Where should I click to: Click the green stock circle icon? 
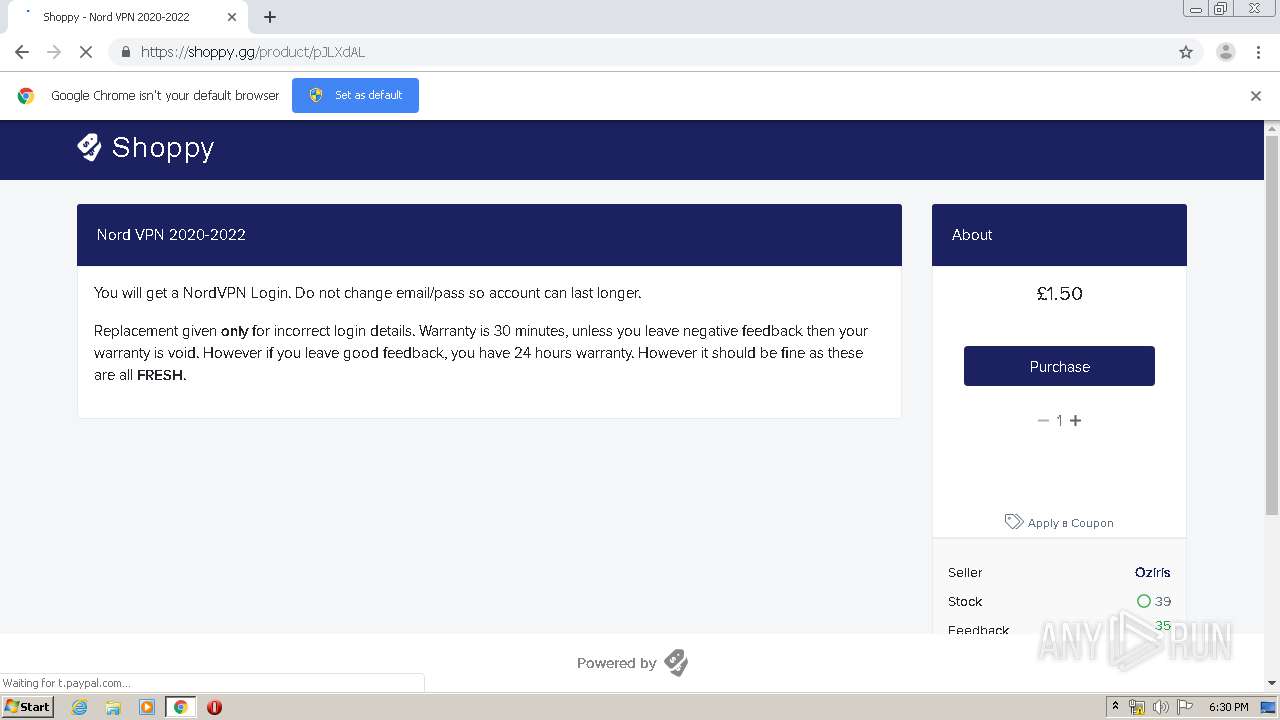[x=1143, y=601]
